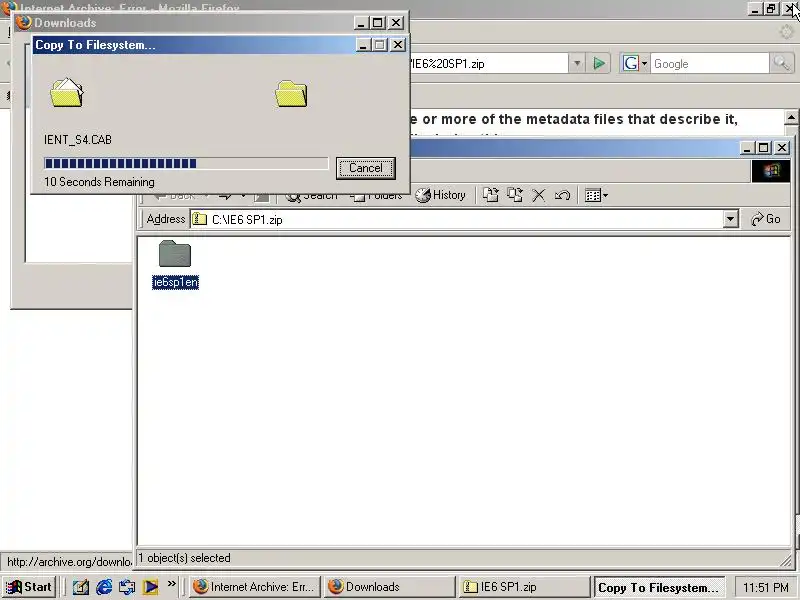Click the progress bar in copy dialog
Screen dimensions: 800x600
(186, 163)
